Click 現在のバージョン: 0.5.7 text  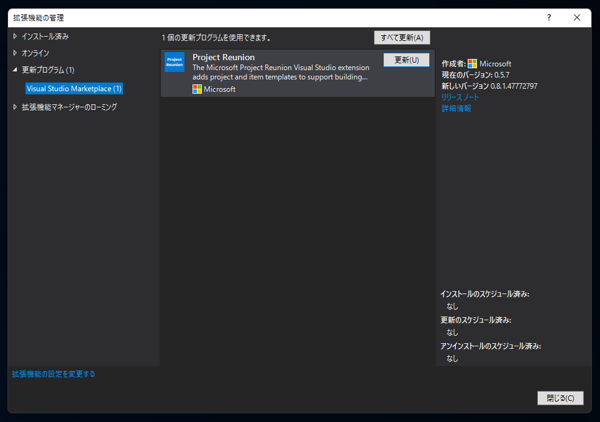tap(475, 75)
